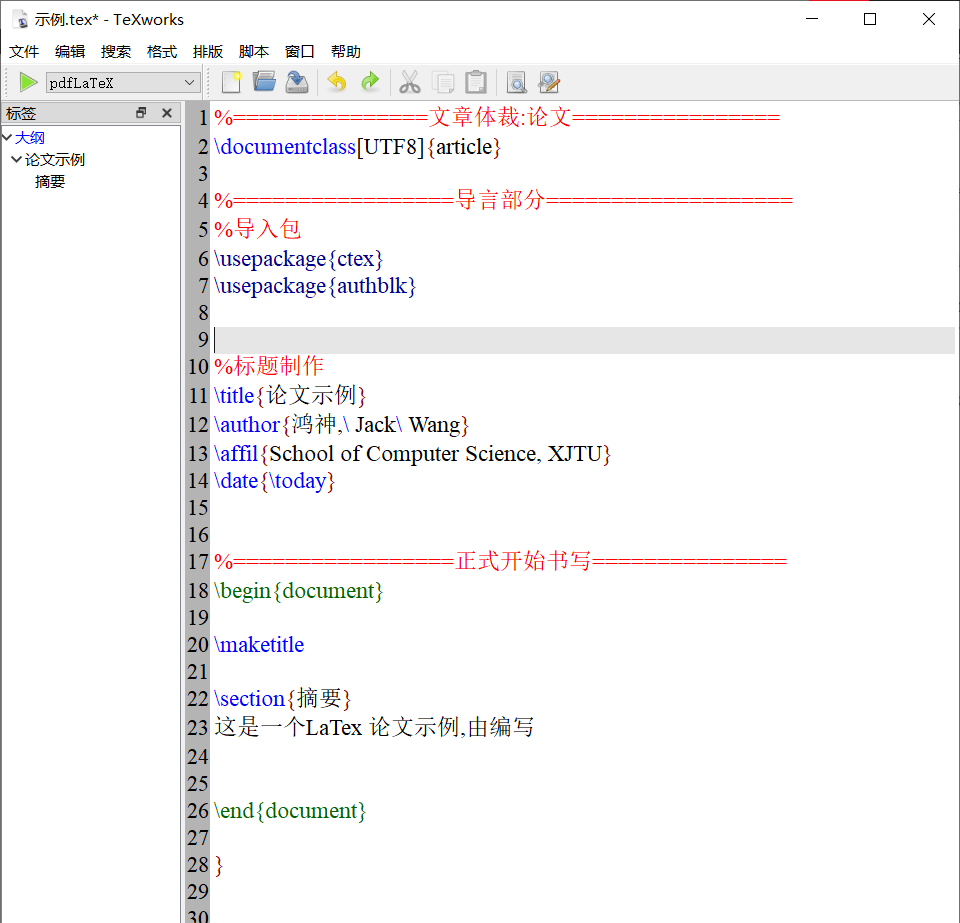Undo the last edit with toolbar icon

pyautogui.click(x=336, y=82)
